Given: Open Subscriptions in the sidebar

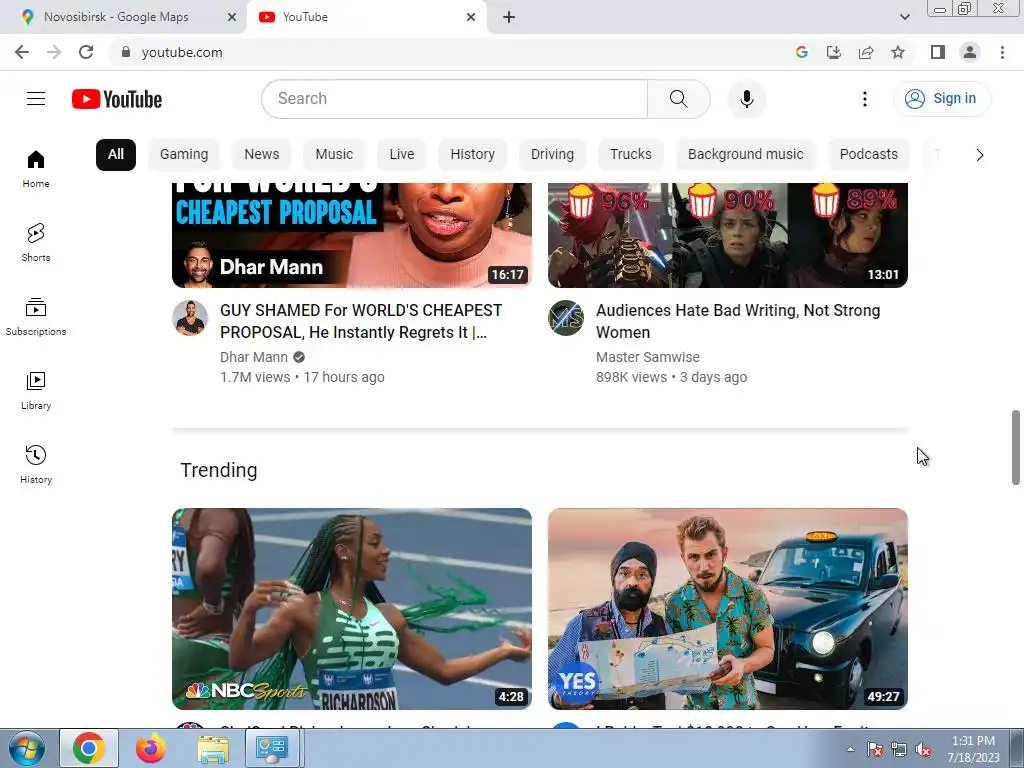Looking at the screenshot, I should (x=36, y=317).
